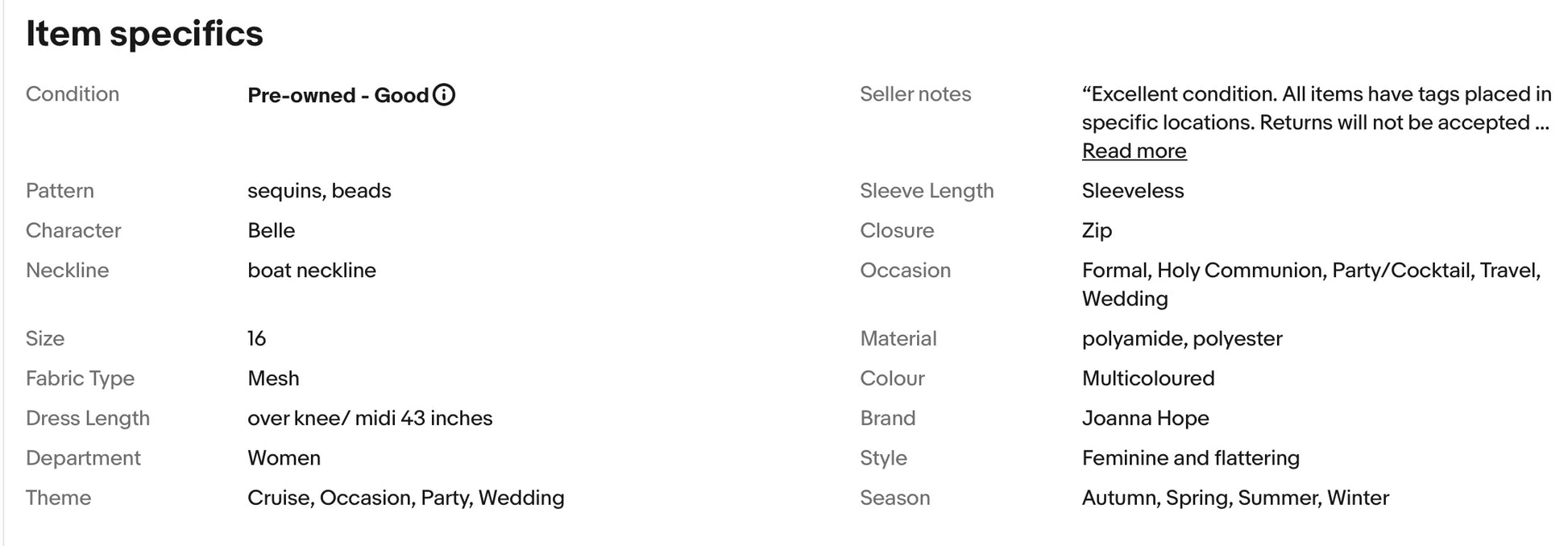
Task: Click the Feminine and flattering style value
Action: coord(1191,458)
